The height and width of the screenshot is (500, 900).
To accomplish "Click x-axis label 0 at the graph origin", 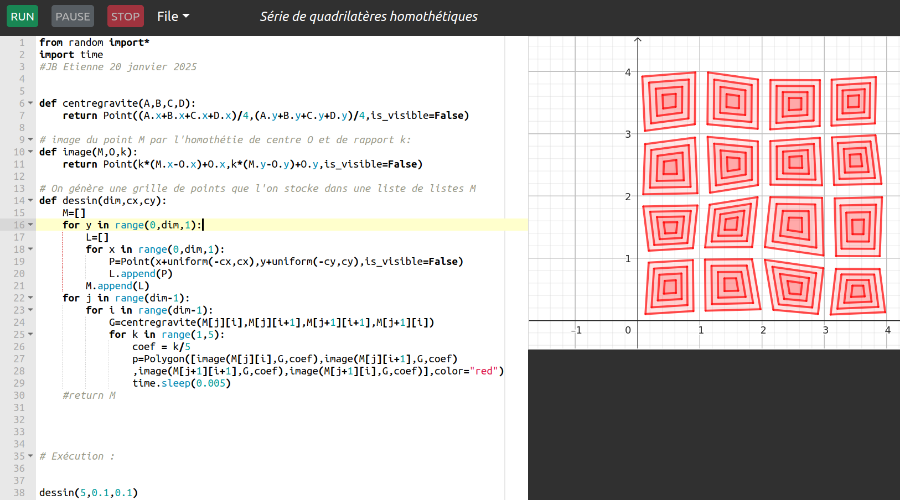I will coord(628,330).
